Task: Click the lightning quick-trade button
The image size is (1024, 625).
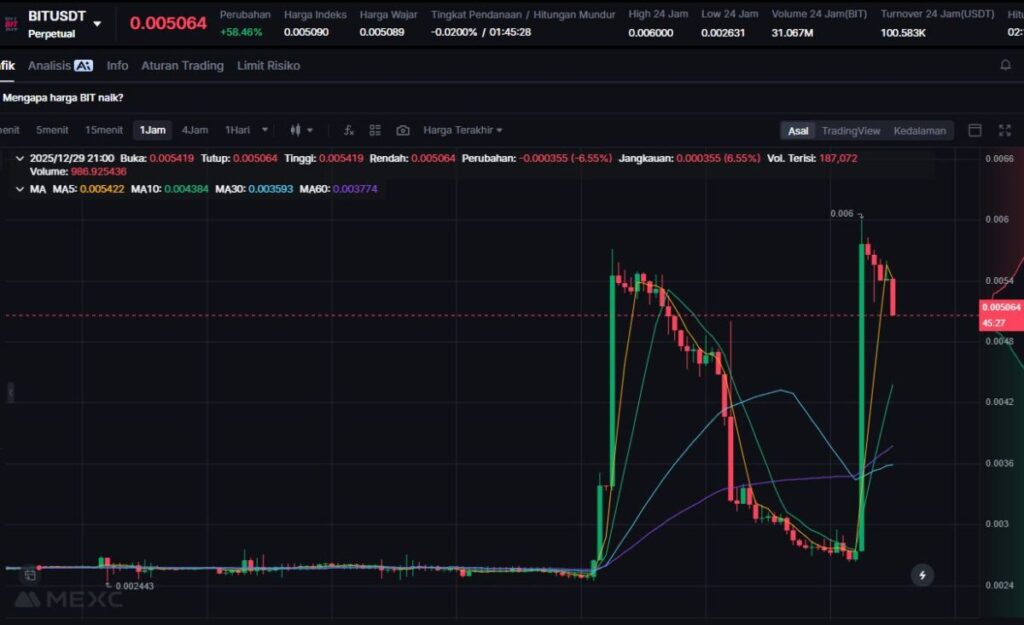Action: 922,575
